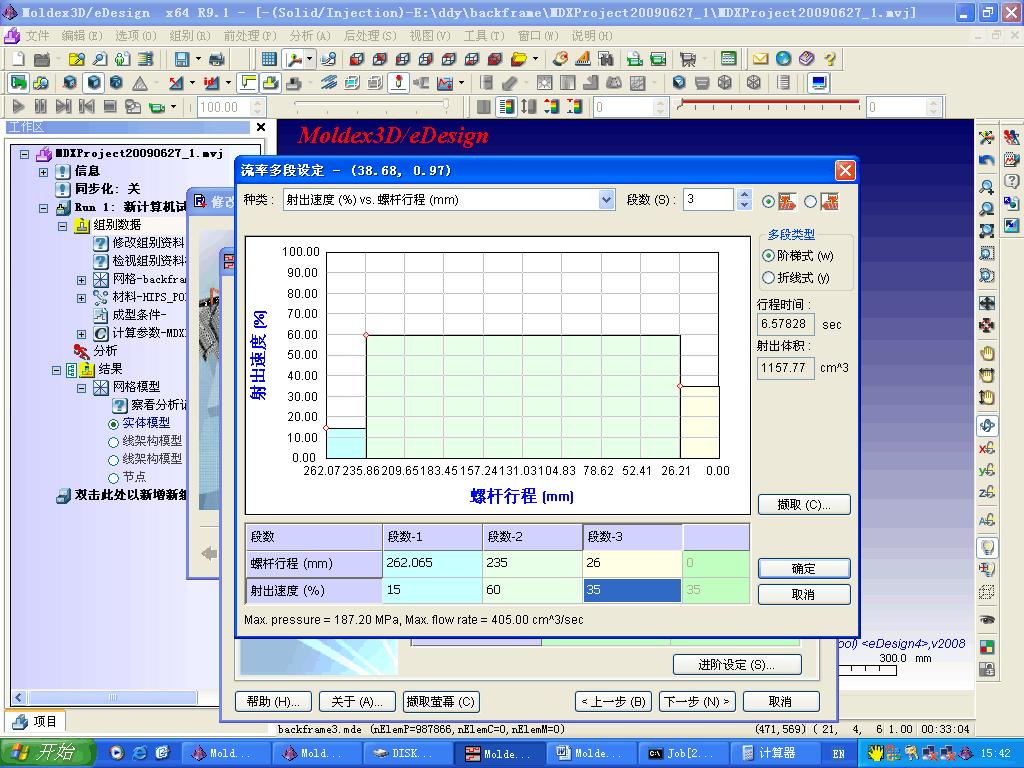The height and width of the screenshot is (768, 1024).
Task: Collapse the 组别数据 tree node
Action: tap(62, 226)
